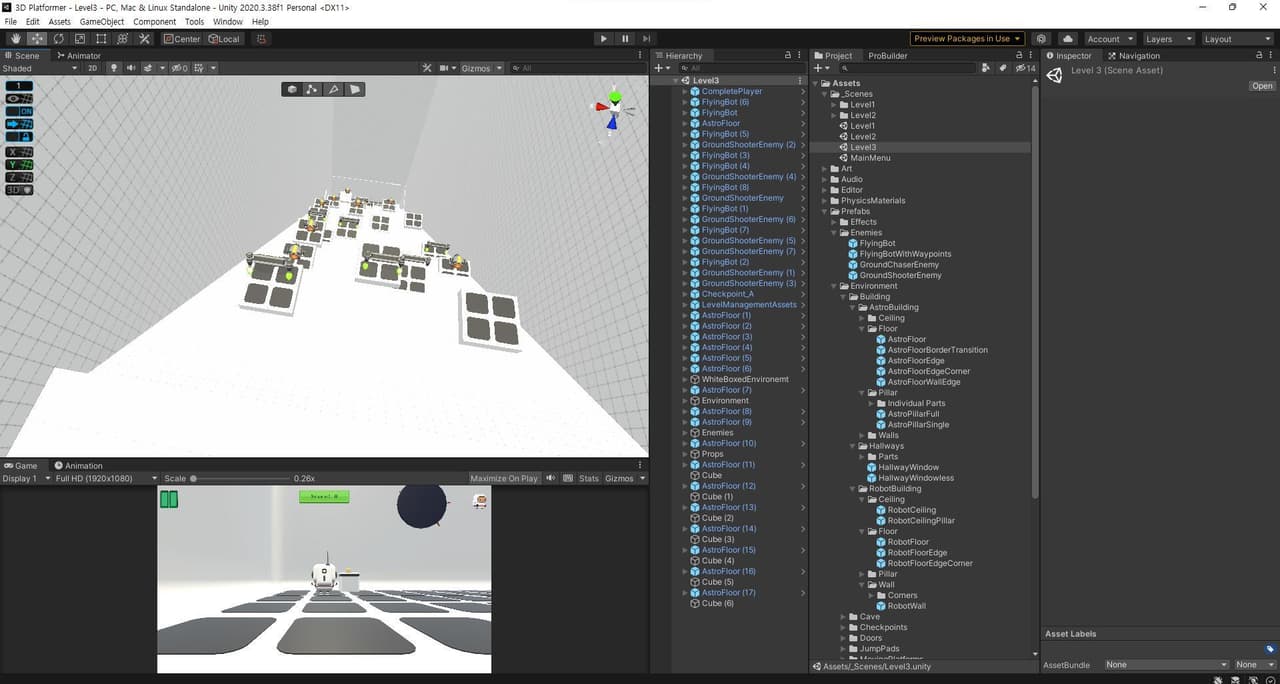This screenshot has width=1280, height=684.
Task: Click Open button in Inspector
Action: (x=1262, y=86)
